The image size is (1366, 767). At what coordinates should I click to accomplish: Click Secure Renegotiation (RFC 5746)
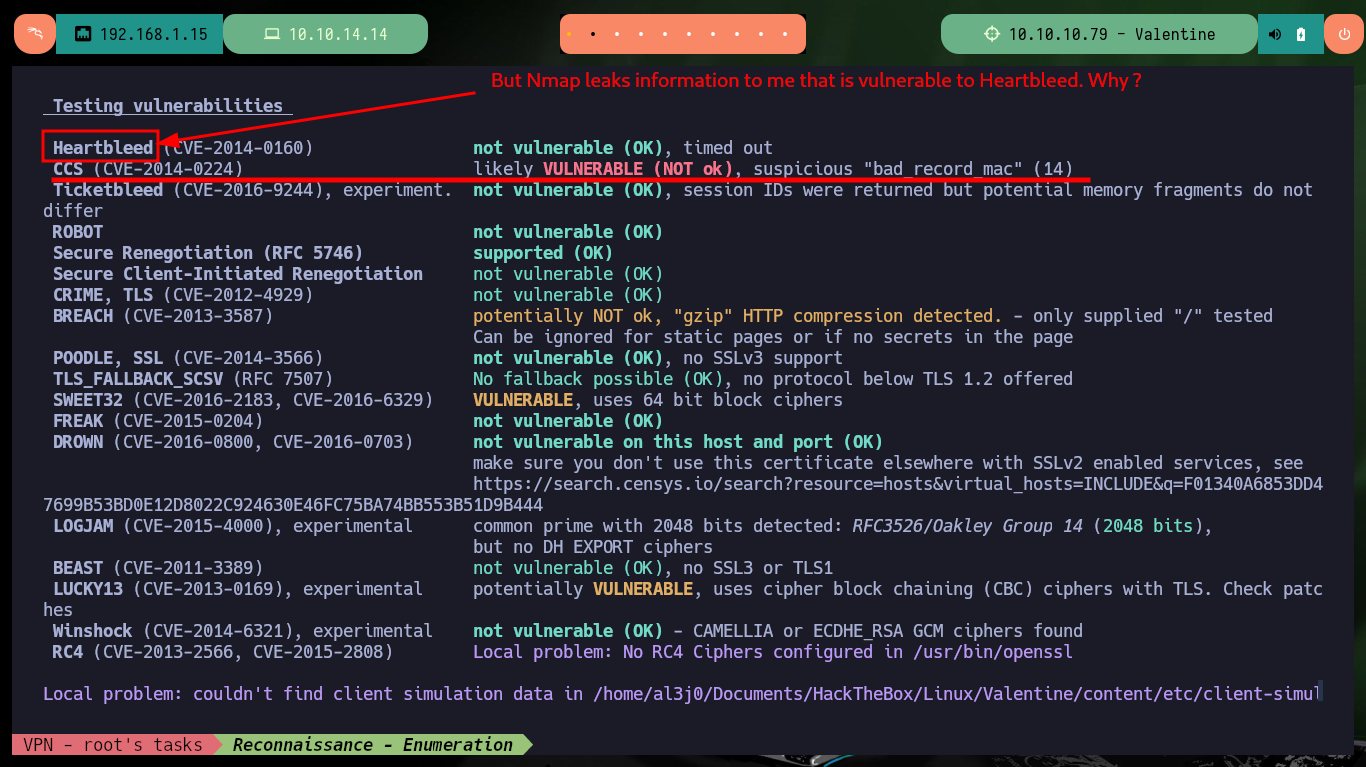coord(208,253)
